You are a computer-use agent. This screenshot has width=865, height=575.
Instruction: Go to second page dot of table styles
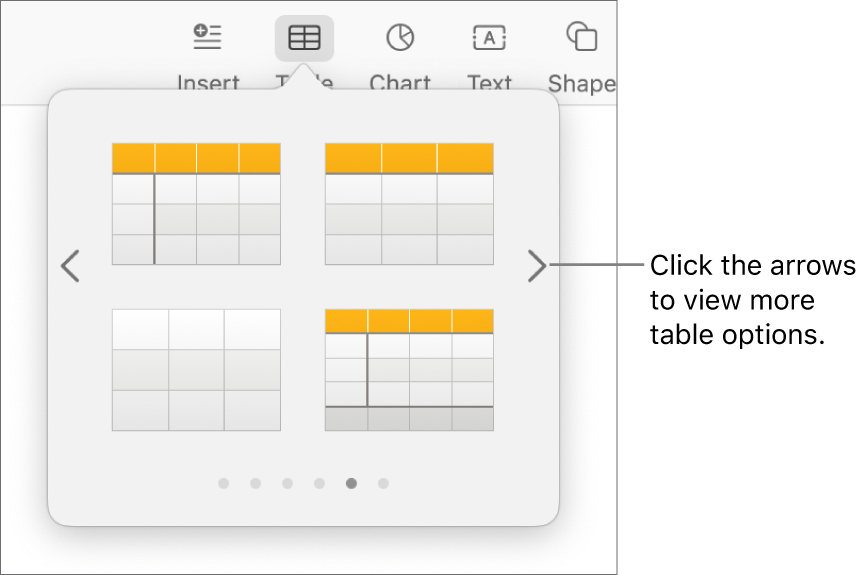click(255, 484)
